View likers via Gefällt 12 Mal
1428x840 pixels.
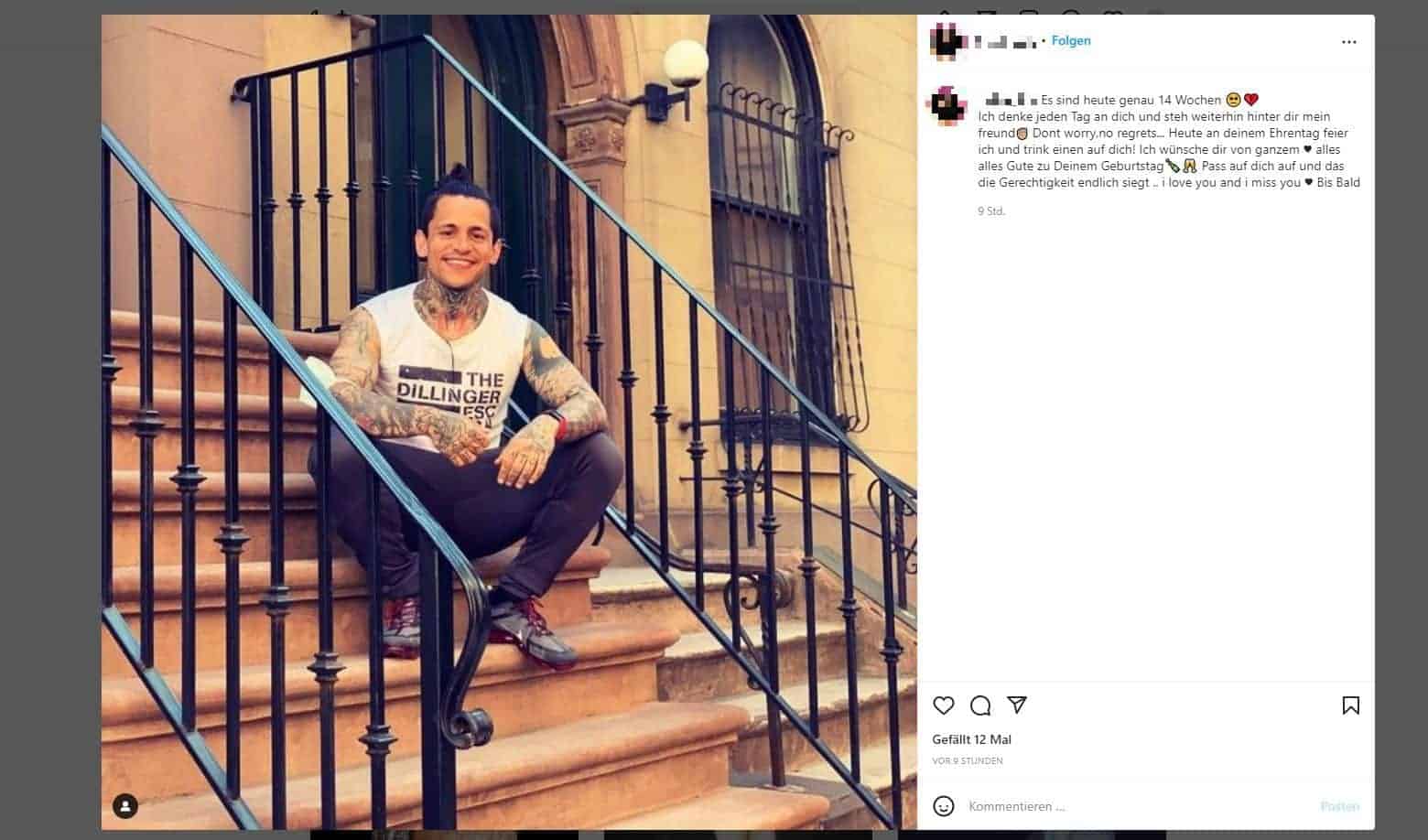click(971, 739)
